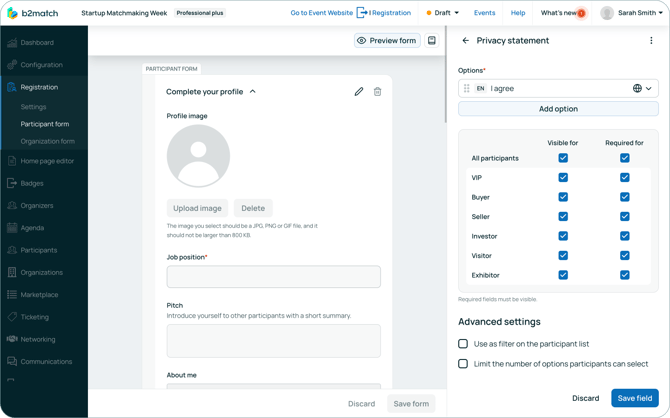Uncheck Required for Investor checkbox
Viewport: 670px width, 418px height.
pyautogui.click(x=624, y=236)
